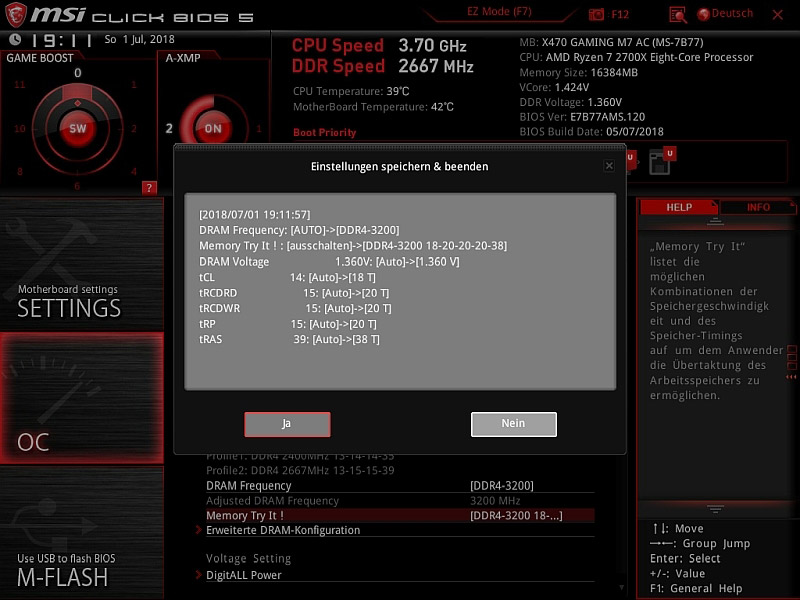
Task: Expand Erweiterte DRAM-Konfiguration submenu
Action: coord(282,530)
